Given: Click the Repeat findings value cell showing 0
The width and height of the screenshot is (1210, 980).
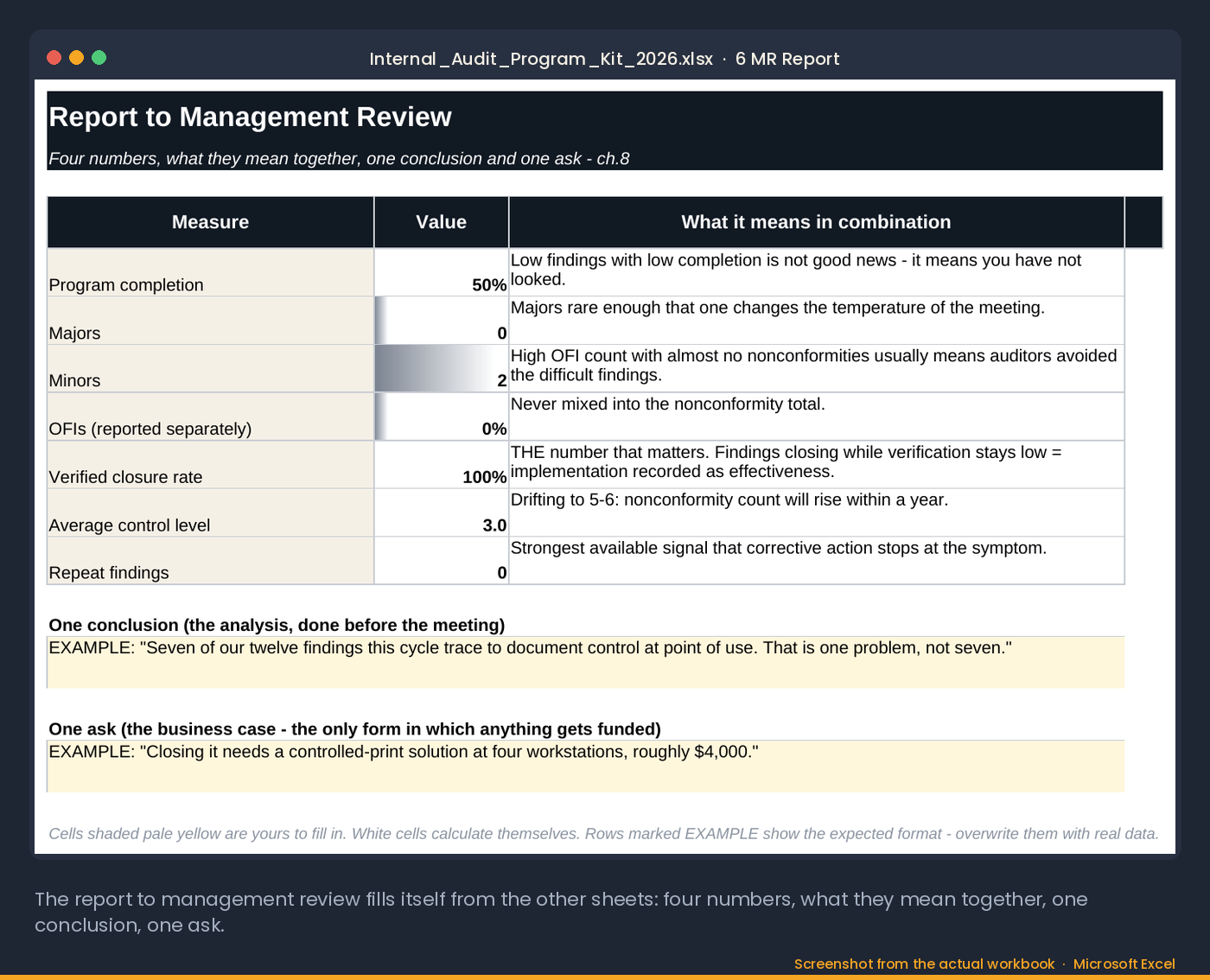Looking at the screenshot, I should coord(441,561).
